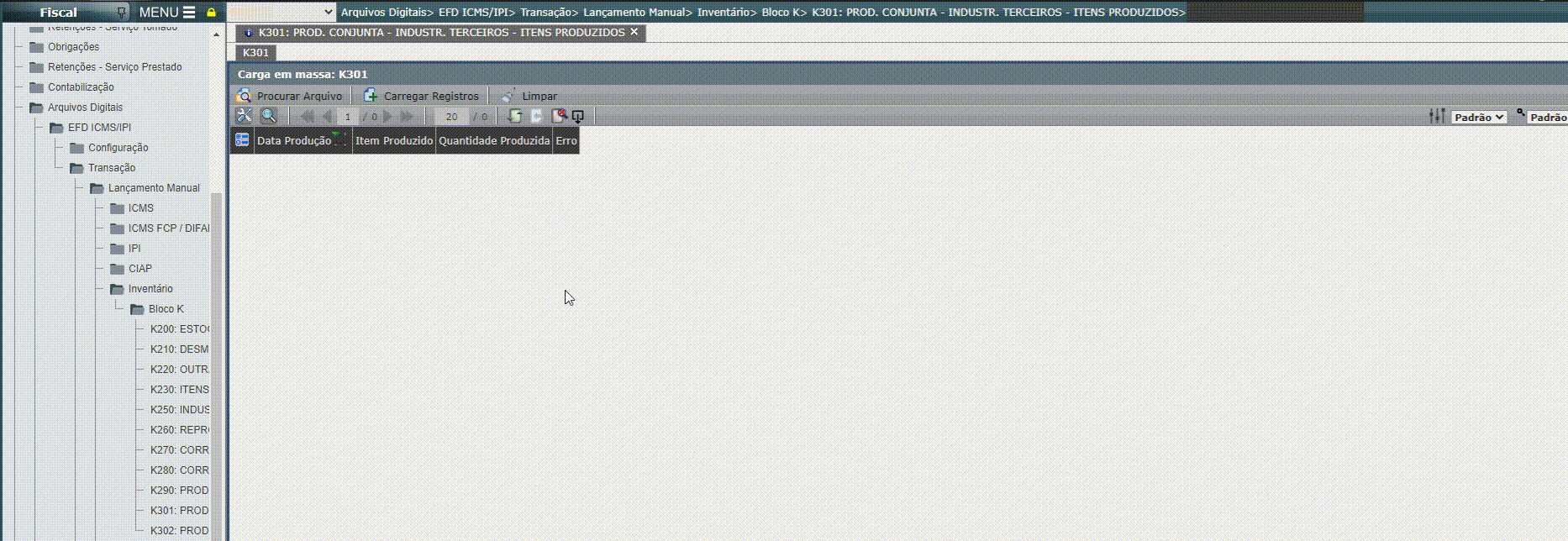Image resolution: width=1568 pixels, height=541 pixels.
Task: Close the K301 PROD. CONJUNTA tab
Action: pos(634,32)
